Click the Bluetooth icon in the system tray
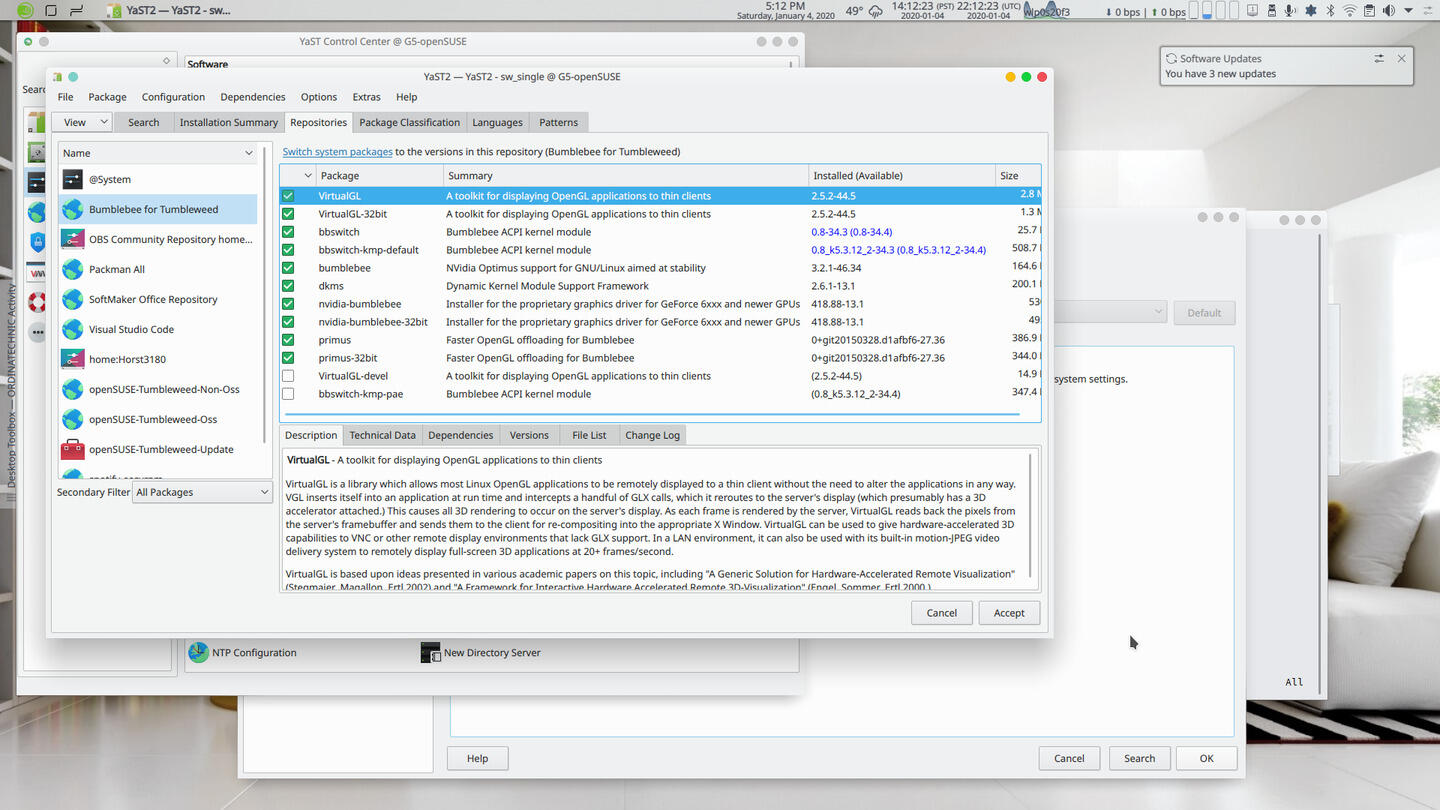 [x=1330, y=11]
